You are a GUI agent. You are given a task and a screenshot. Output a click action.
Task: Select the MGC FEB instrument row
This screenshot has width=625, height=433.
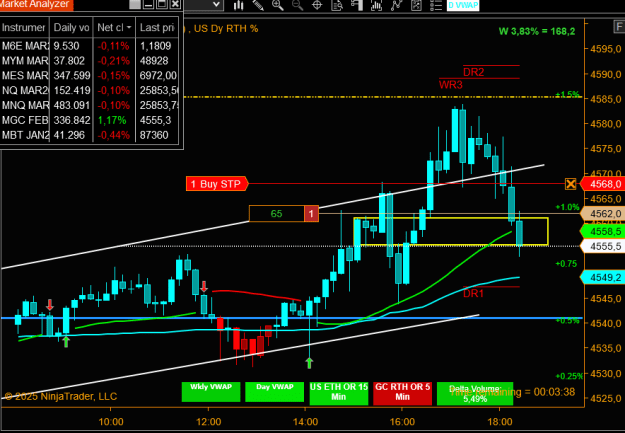pos(89,120)
